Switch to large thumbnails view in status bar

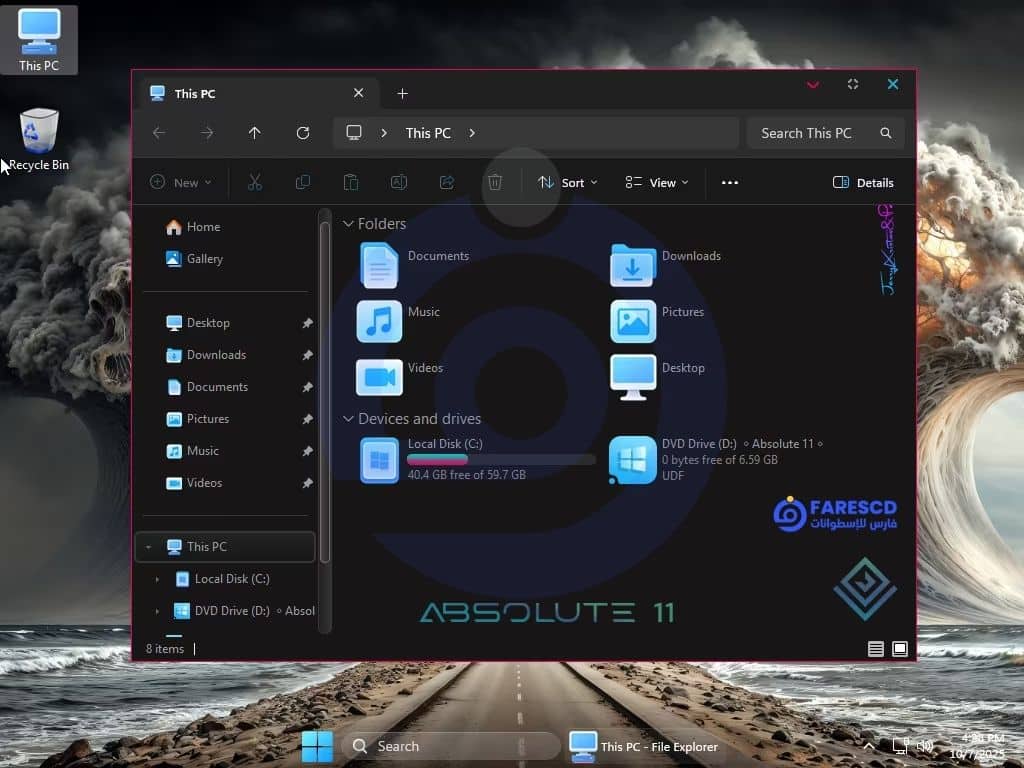coord(900,649)
